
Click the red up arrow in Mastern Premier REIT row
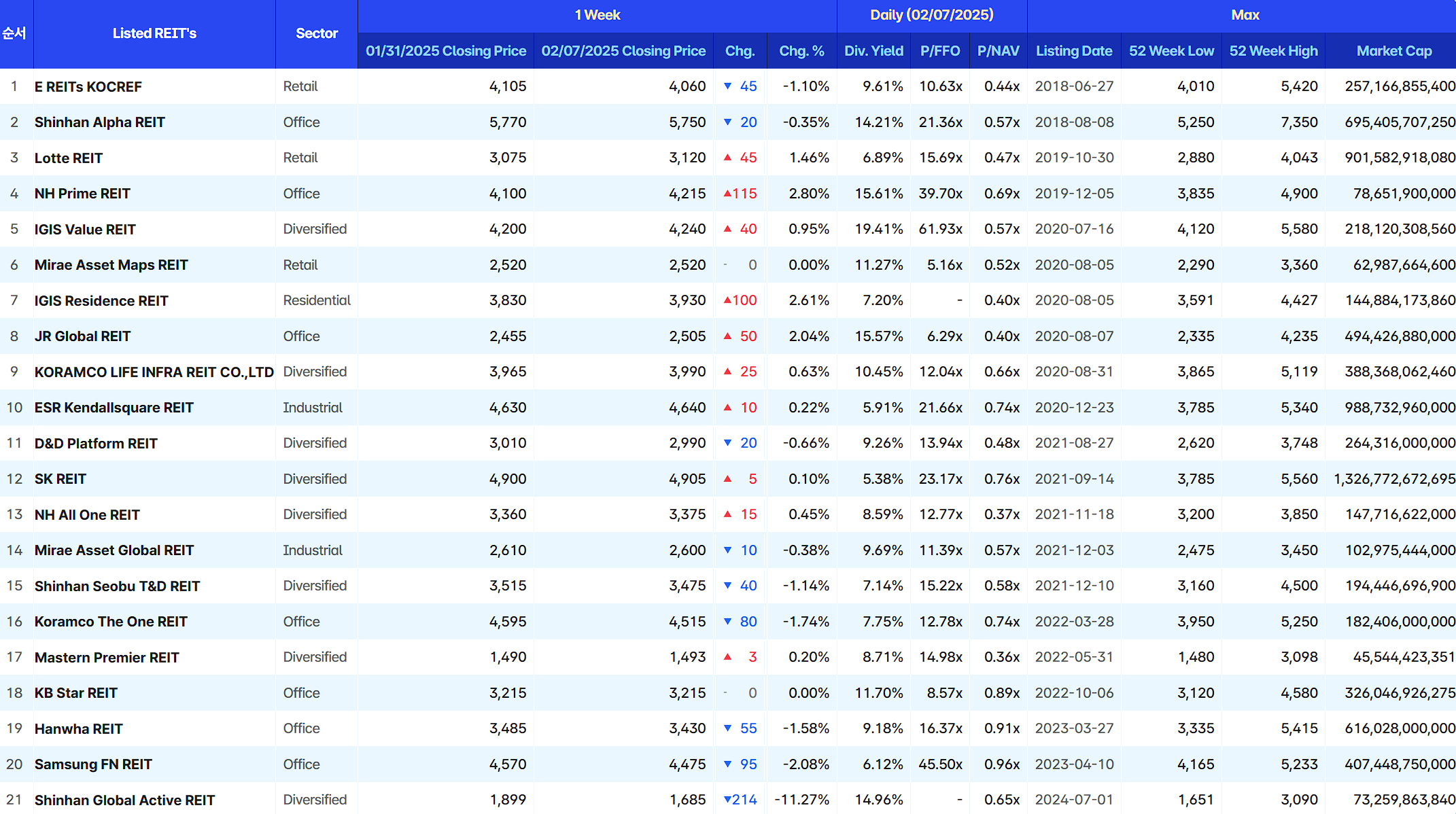727,657
